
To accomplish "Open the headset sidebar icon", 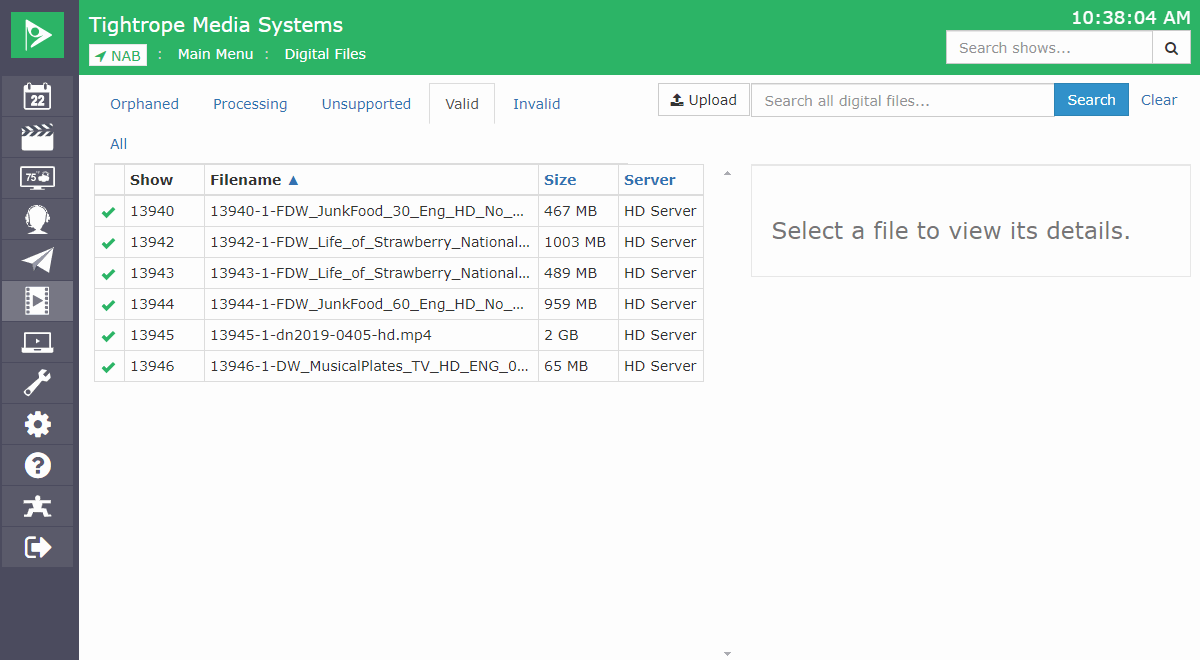I will click(37, 219).
